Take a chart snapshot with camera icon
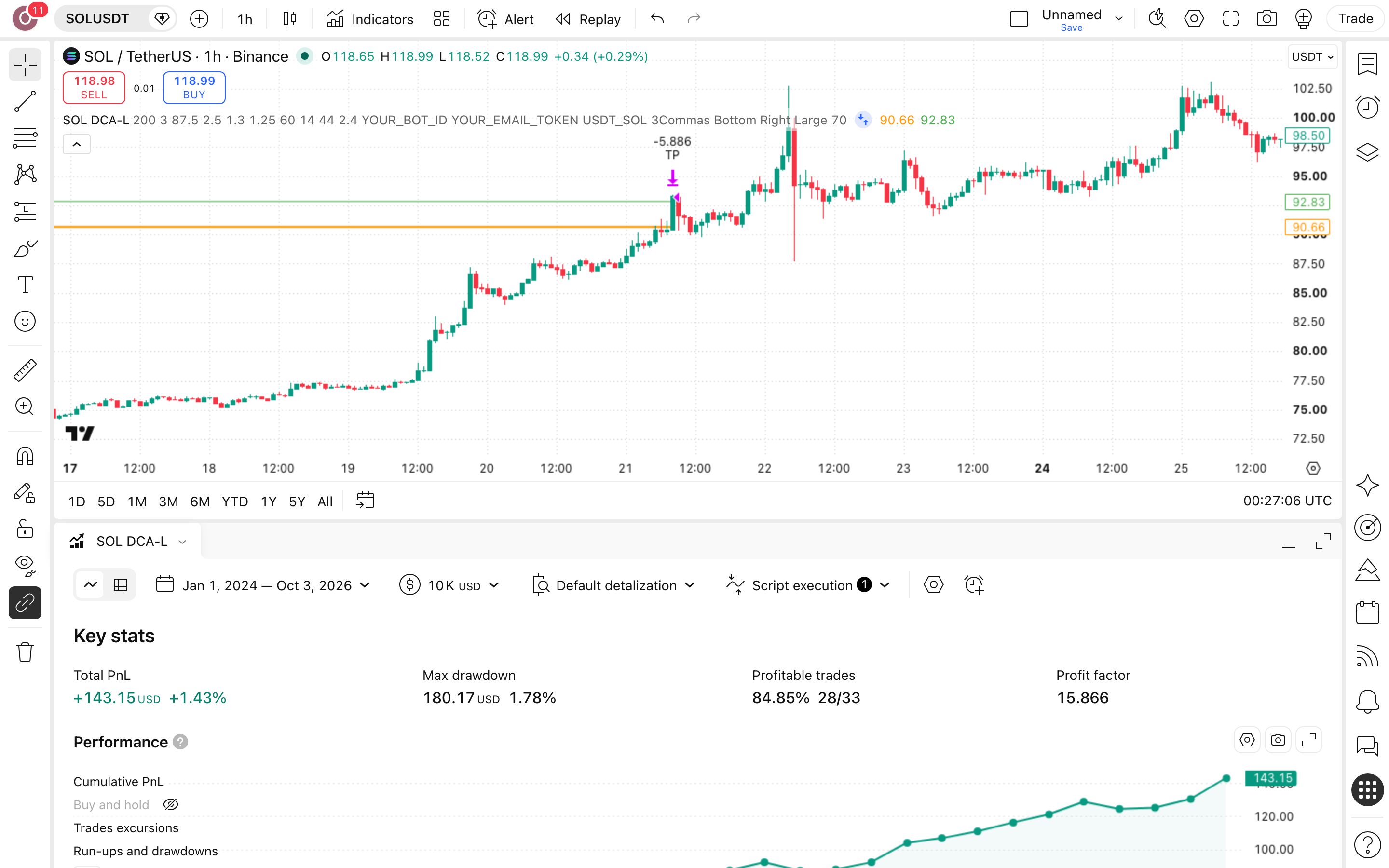This screenshot has width=1389, height=868. 1266,19
